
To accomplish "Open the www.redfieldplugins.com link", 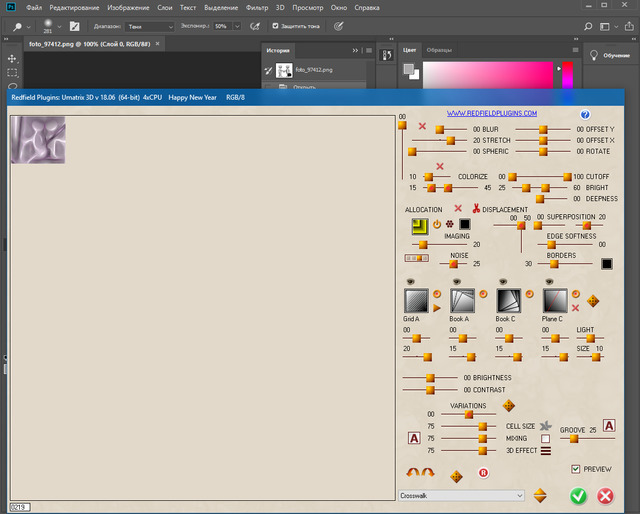I will pos(491,114).
